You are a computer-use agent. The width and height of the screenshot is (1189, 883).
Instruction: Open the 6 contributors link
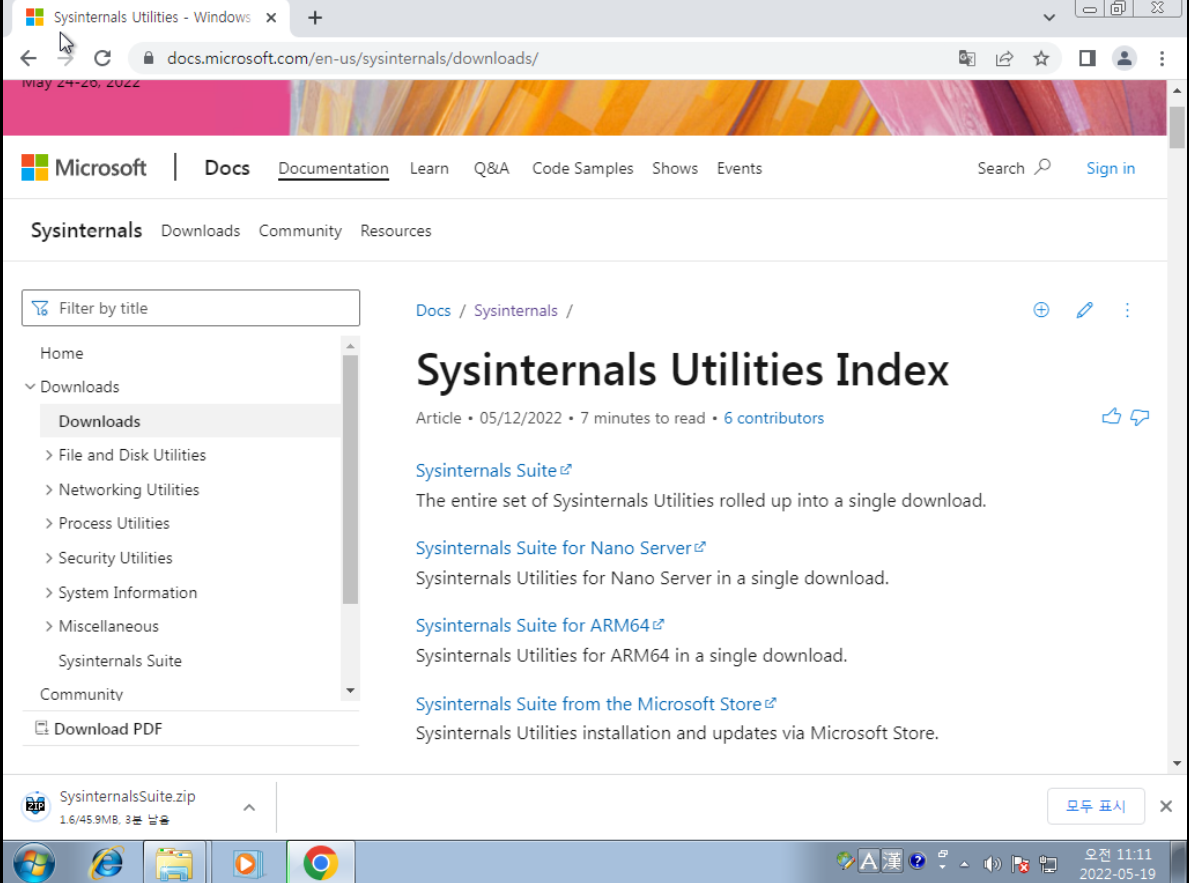tap(773, 418)
